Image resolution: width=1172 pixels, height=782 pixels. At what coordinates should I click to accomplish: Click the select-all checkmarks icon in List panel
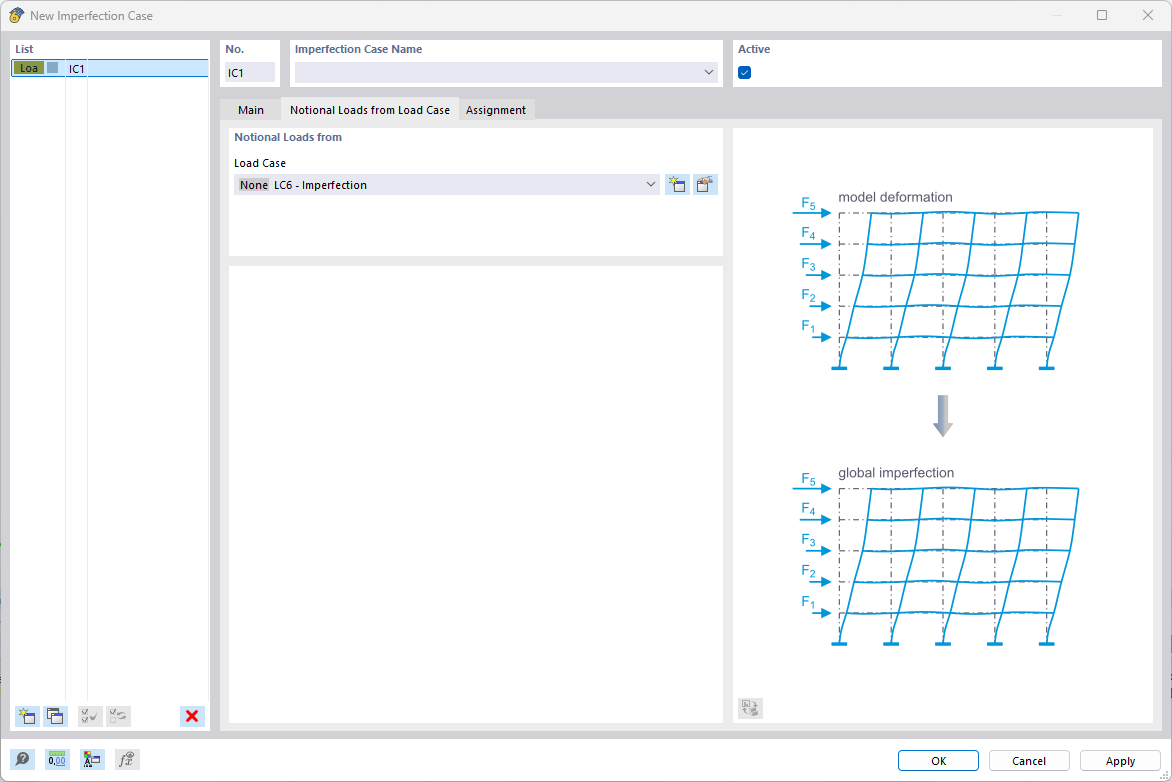(89, 716)
